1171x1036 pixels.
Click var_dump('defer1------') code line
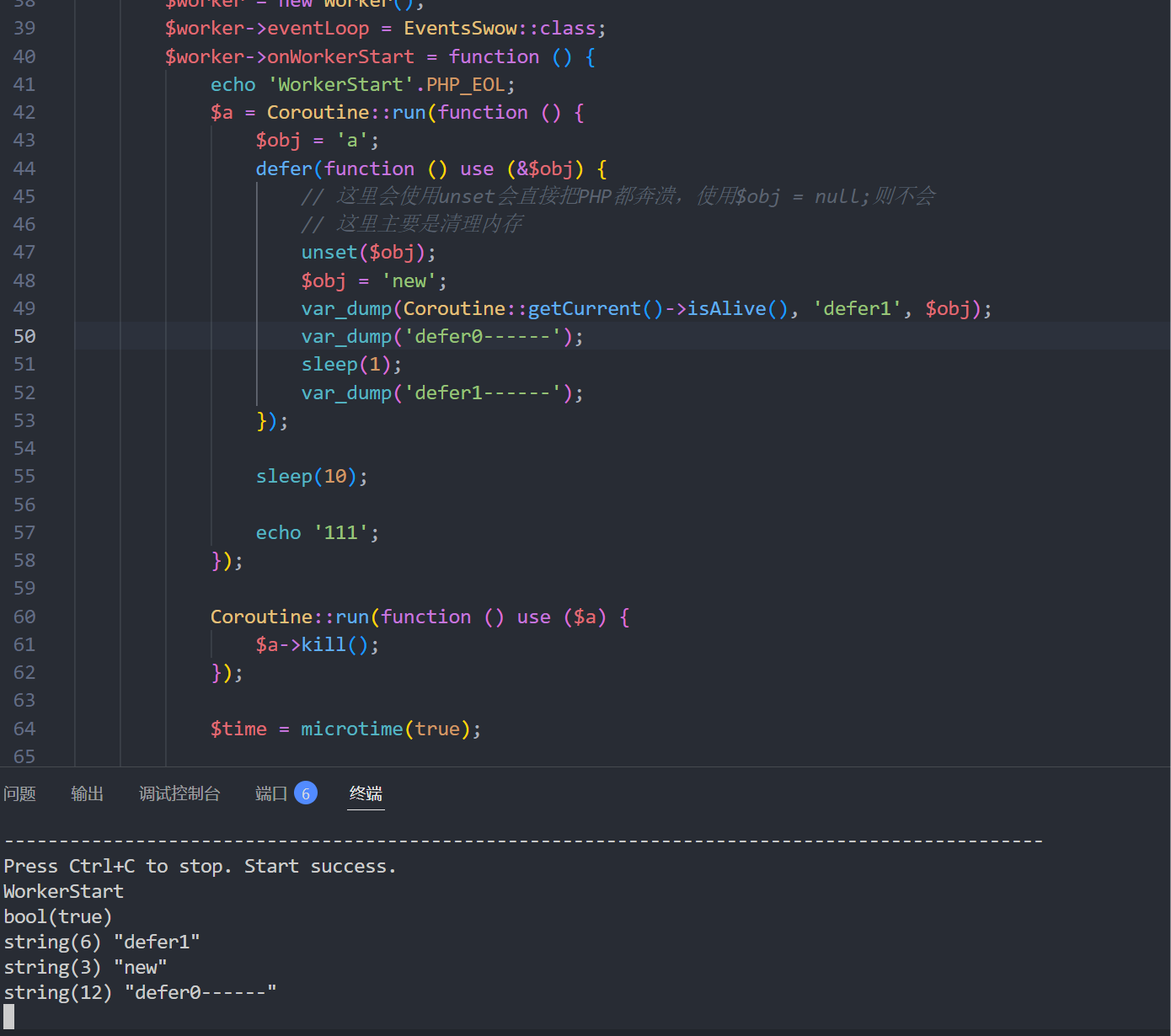click(442, 393)
